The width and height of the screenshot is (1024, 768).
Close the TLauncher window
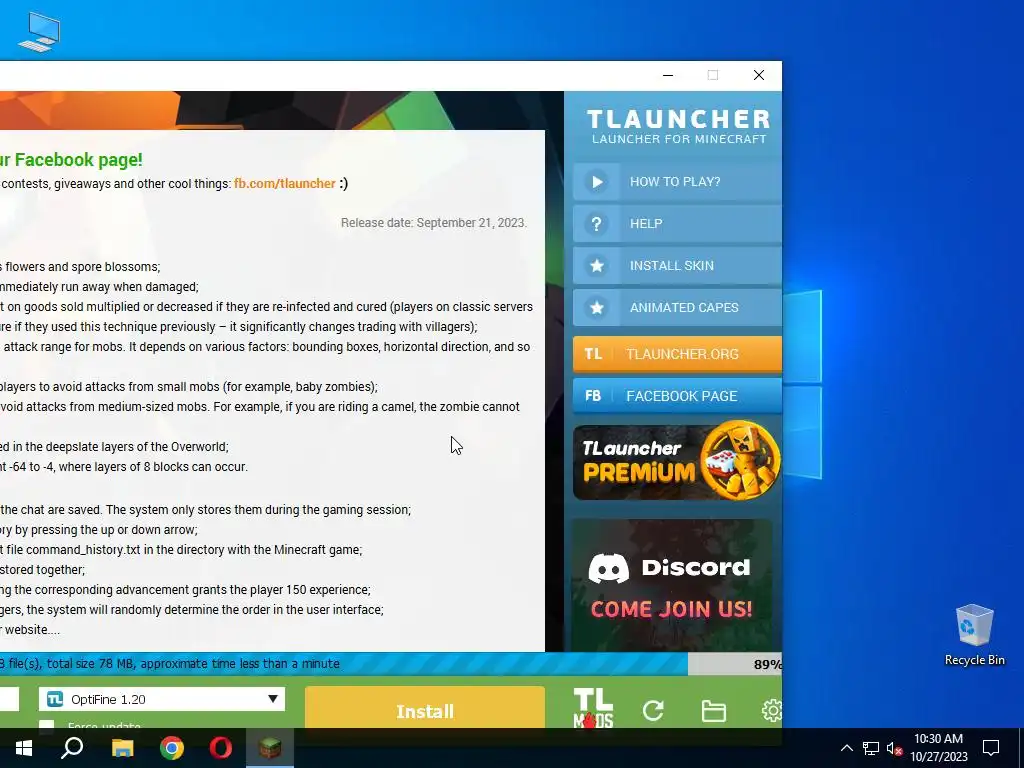click(x=759, y=75)
